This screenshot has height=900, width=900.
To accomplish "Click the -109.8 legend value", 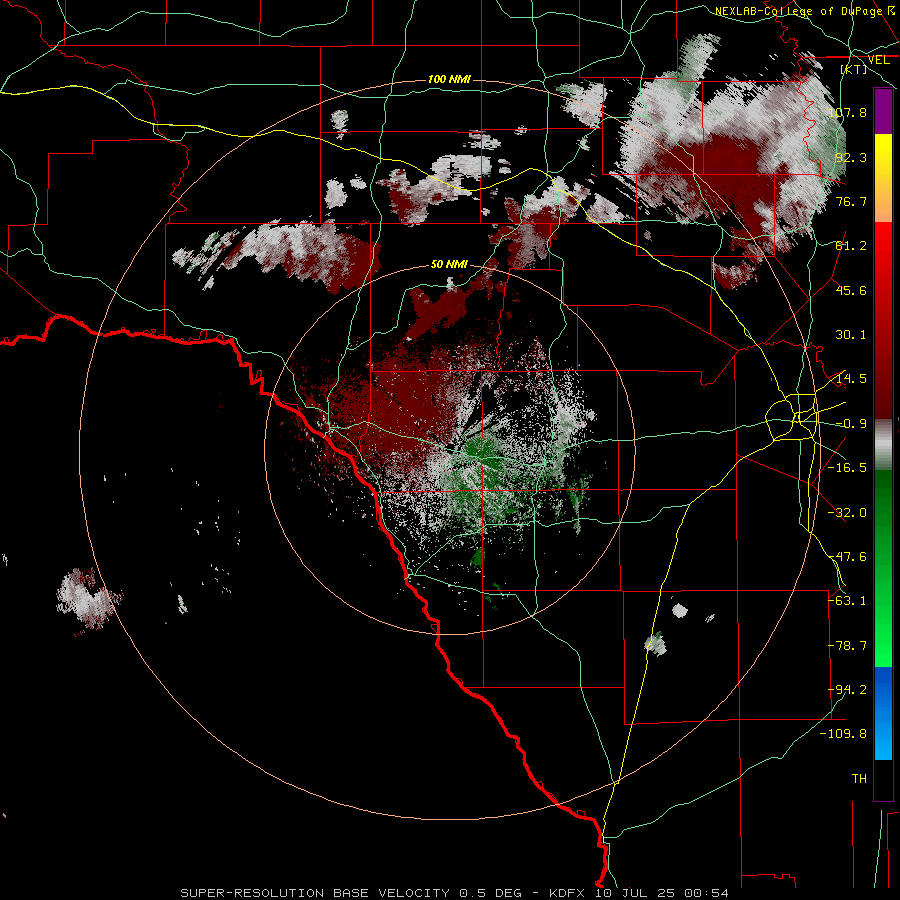I will coord(843,734).
